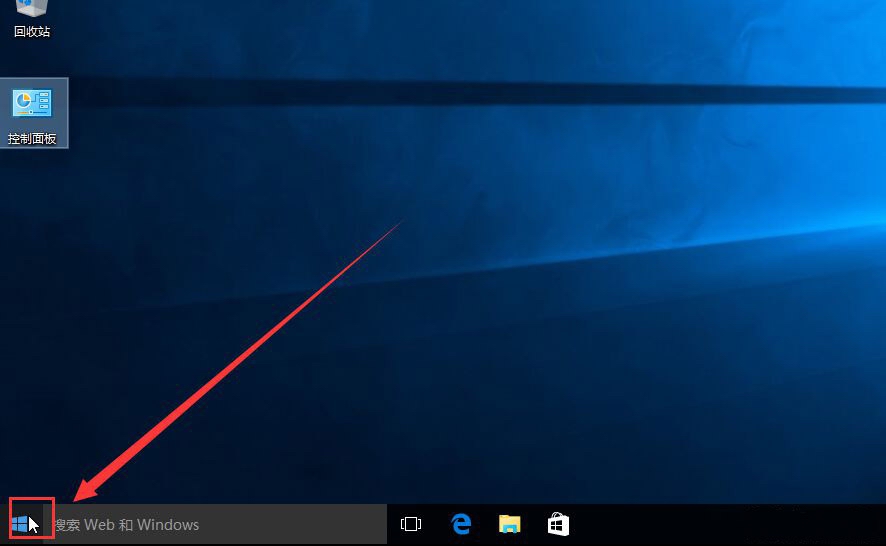Screen dimensions: 886x546
Task: Open File Explorer from the taskbar
Action: point(509,524)
